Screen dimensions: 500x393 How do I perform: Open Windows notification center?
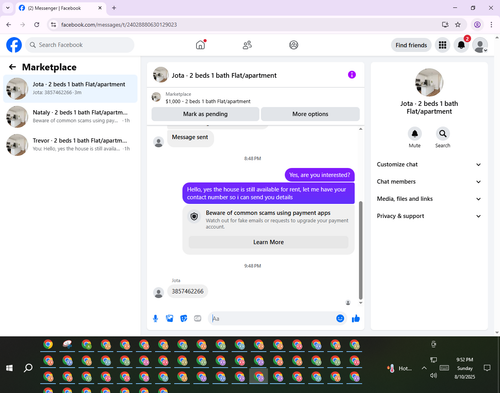coord(487,368)
